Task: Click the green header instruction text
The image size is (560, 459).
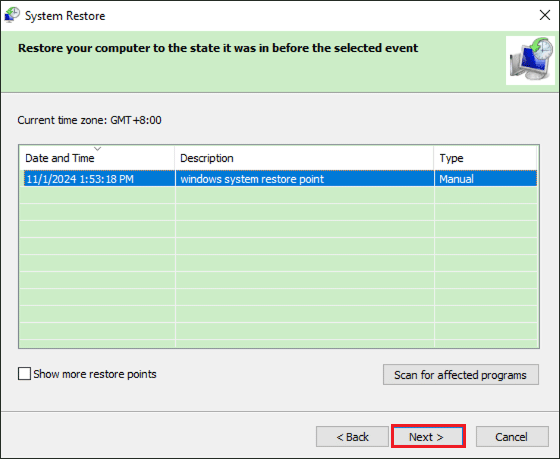Action: (218, 48)
